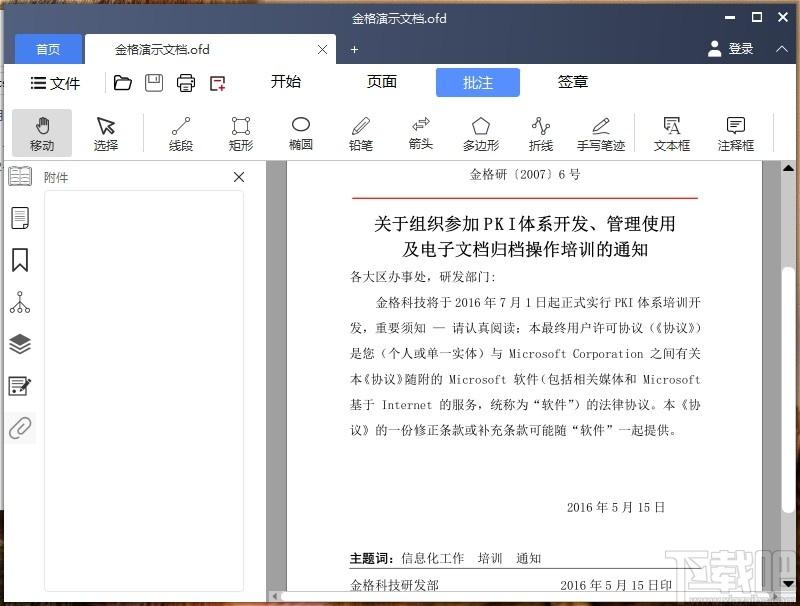The image size is (800, 606).
Task: Open the layers sidebar panel
Action: [20, 344]
